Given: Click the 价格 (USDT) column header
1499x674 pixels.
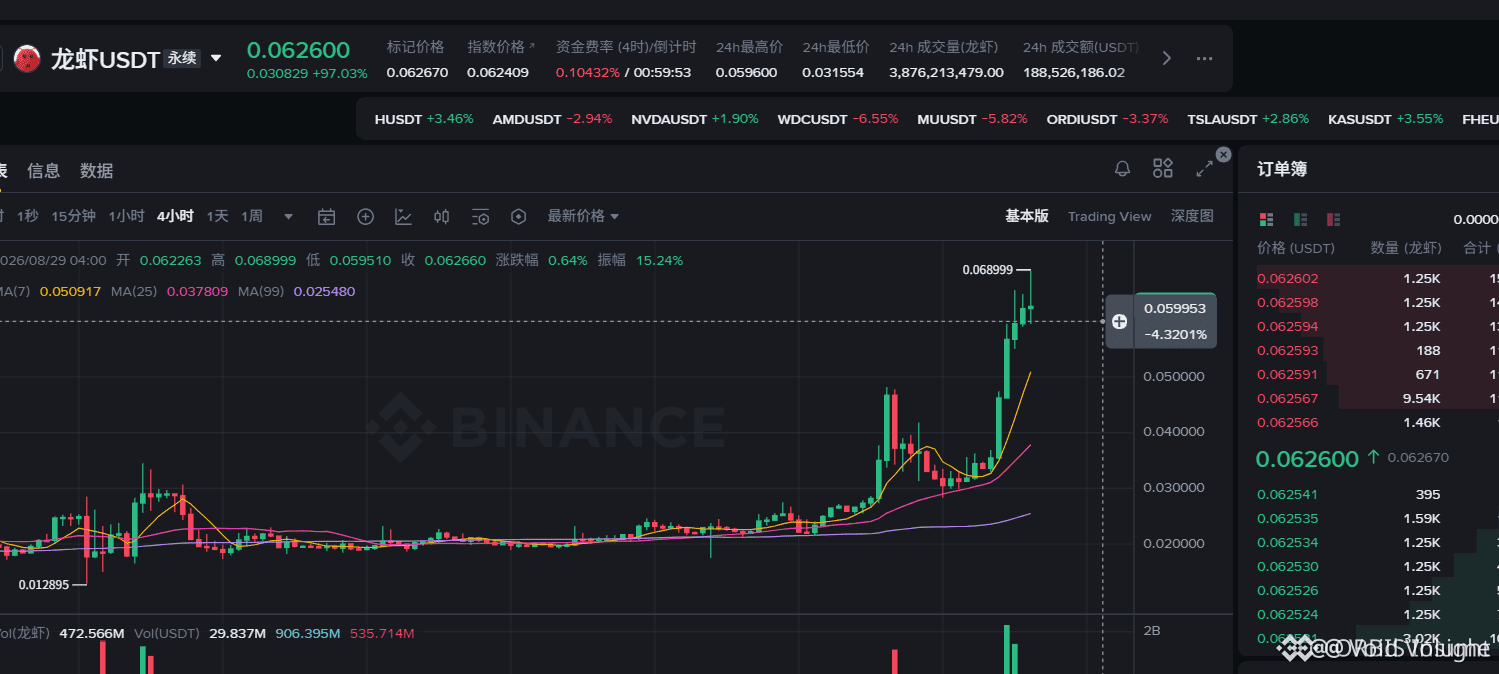Looking at the screenshot, I should tap(1296, 248).
